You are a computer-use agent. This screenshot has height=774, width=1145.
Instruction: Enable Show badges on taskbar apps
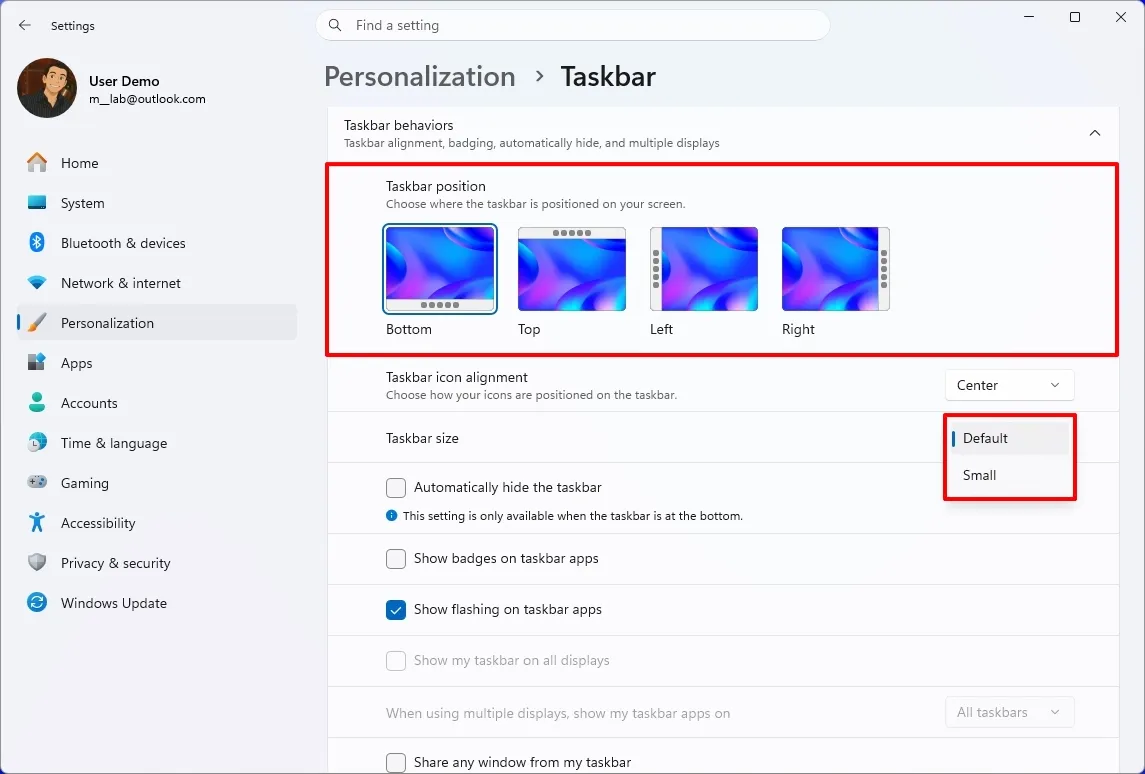tap(396, 559)
